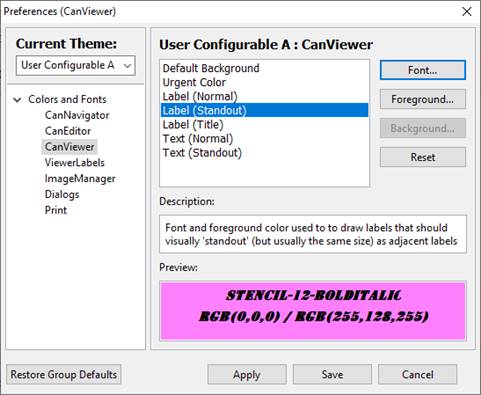Choose Label (Title) list item
The width and height of the screenshot is (481, 395).
tap(264, 125)
